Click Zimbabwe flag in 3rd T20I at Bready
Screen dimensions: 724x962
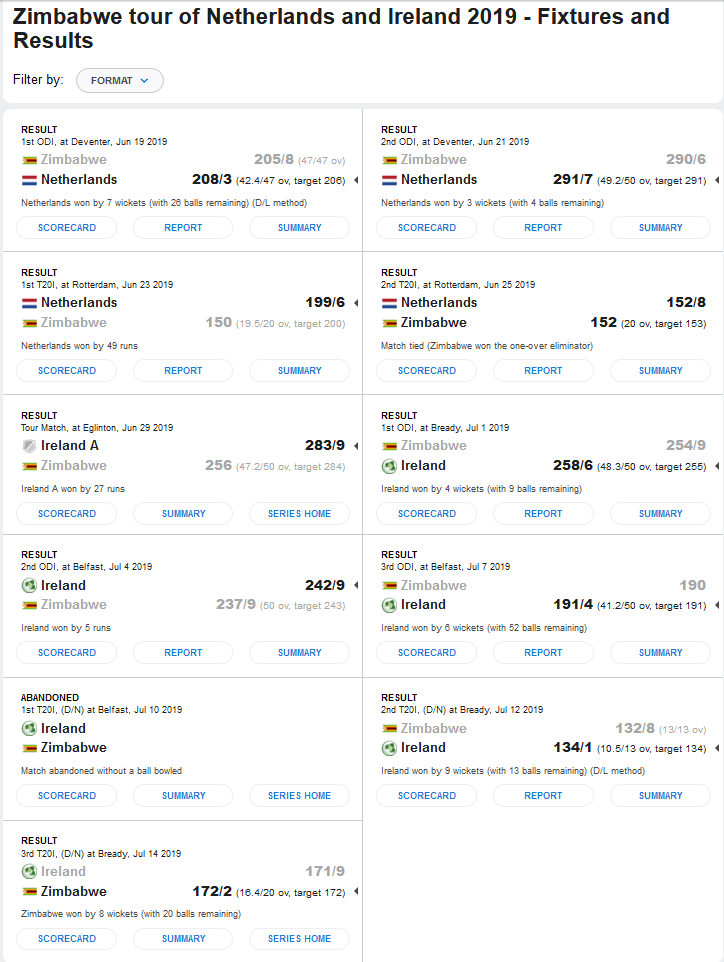point(29,892)
